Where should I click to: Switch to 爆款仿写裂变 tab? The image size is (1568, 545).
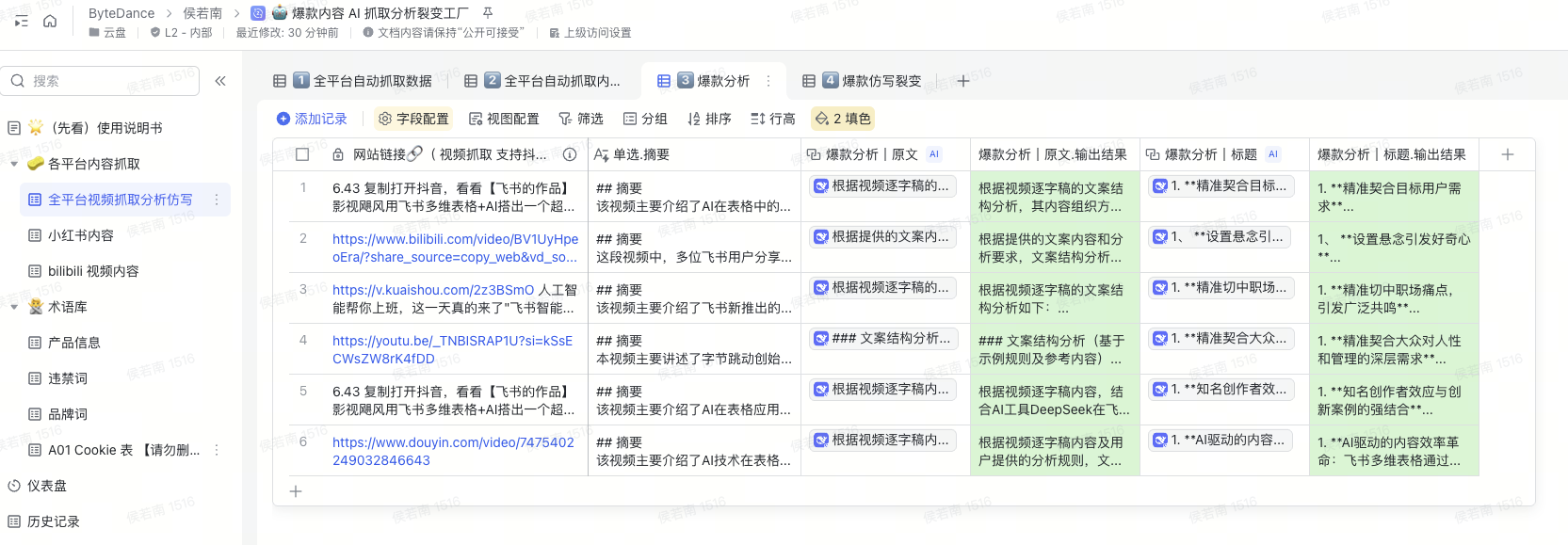click(870, 81)
